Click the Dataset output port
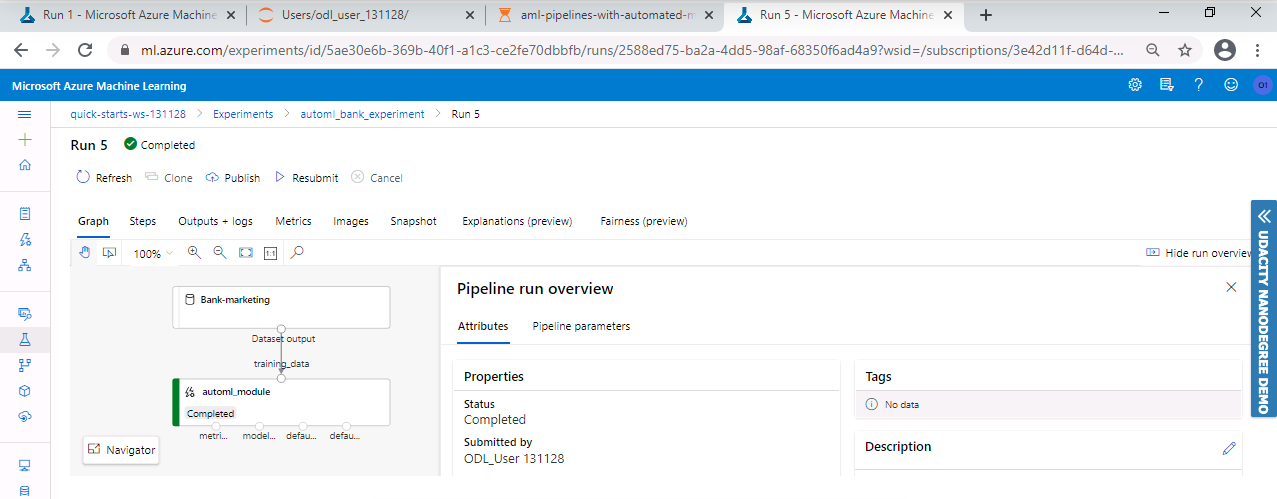 click(282, 328)
